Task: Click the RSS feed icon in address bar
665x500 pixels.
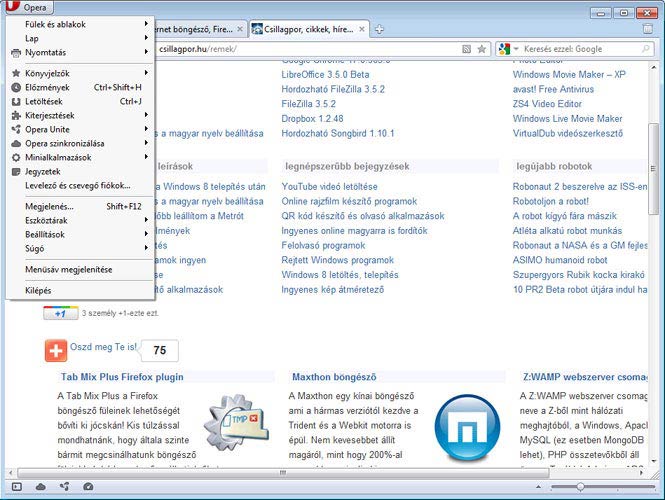Action: (x=467, y=49)
